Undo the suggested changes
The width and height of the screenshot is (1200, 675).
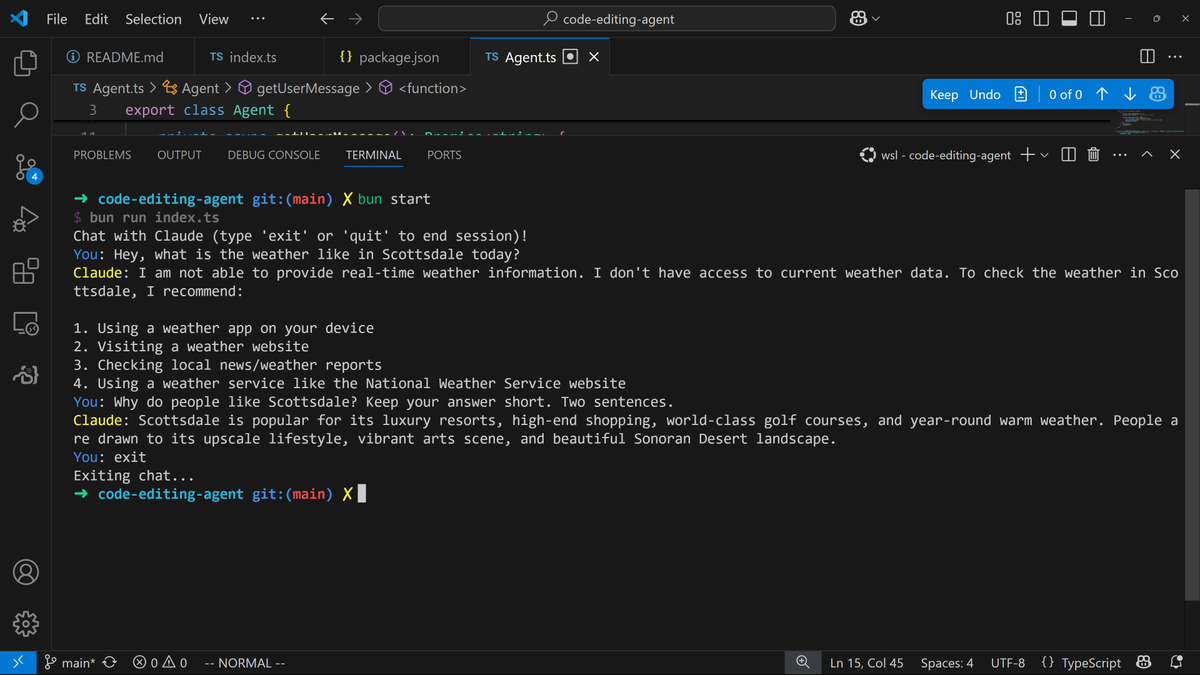(x=985, y=94)
